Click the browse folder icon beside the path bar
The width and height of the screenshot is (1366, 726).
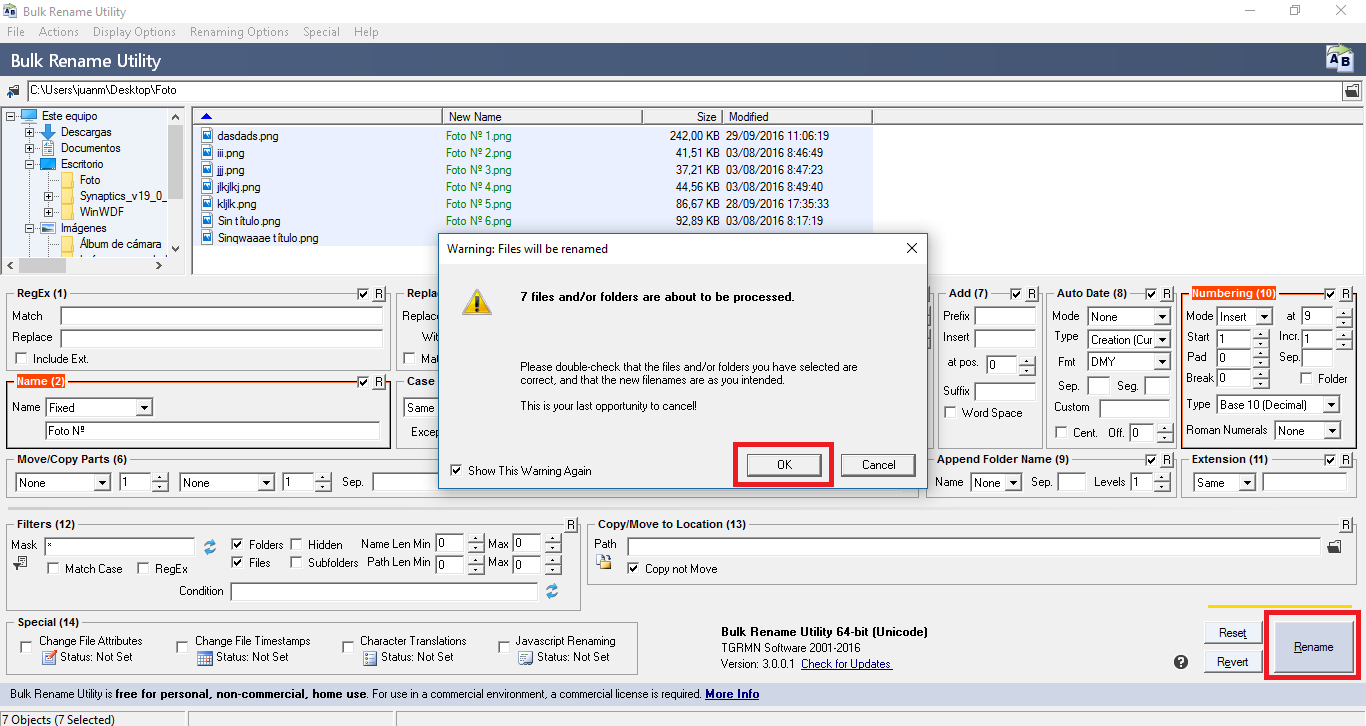tap(1351, 90)
